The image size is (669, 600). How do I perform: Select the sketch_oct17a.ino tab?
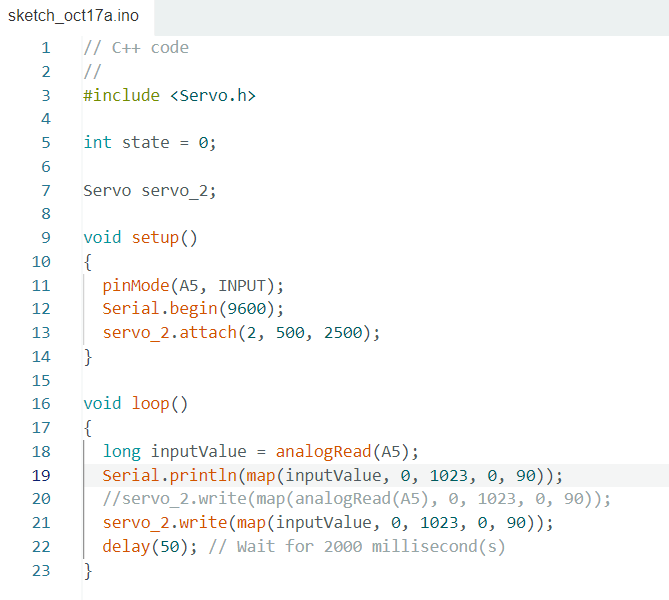click(73, 16)
